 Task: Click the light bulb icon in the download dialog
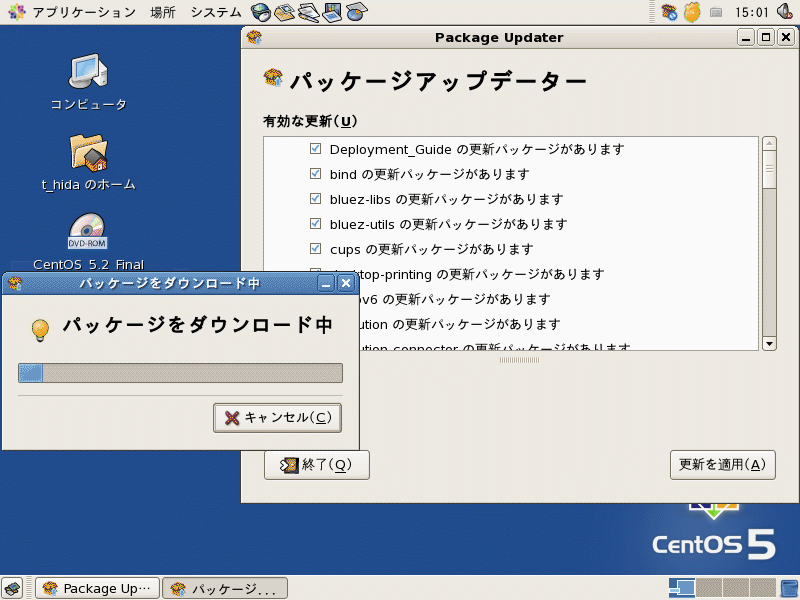[40, 329]
